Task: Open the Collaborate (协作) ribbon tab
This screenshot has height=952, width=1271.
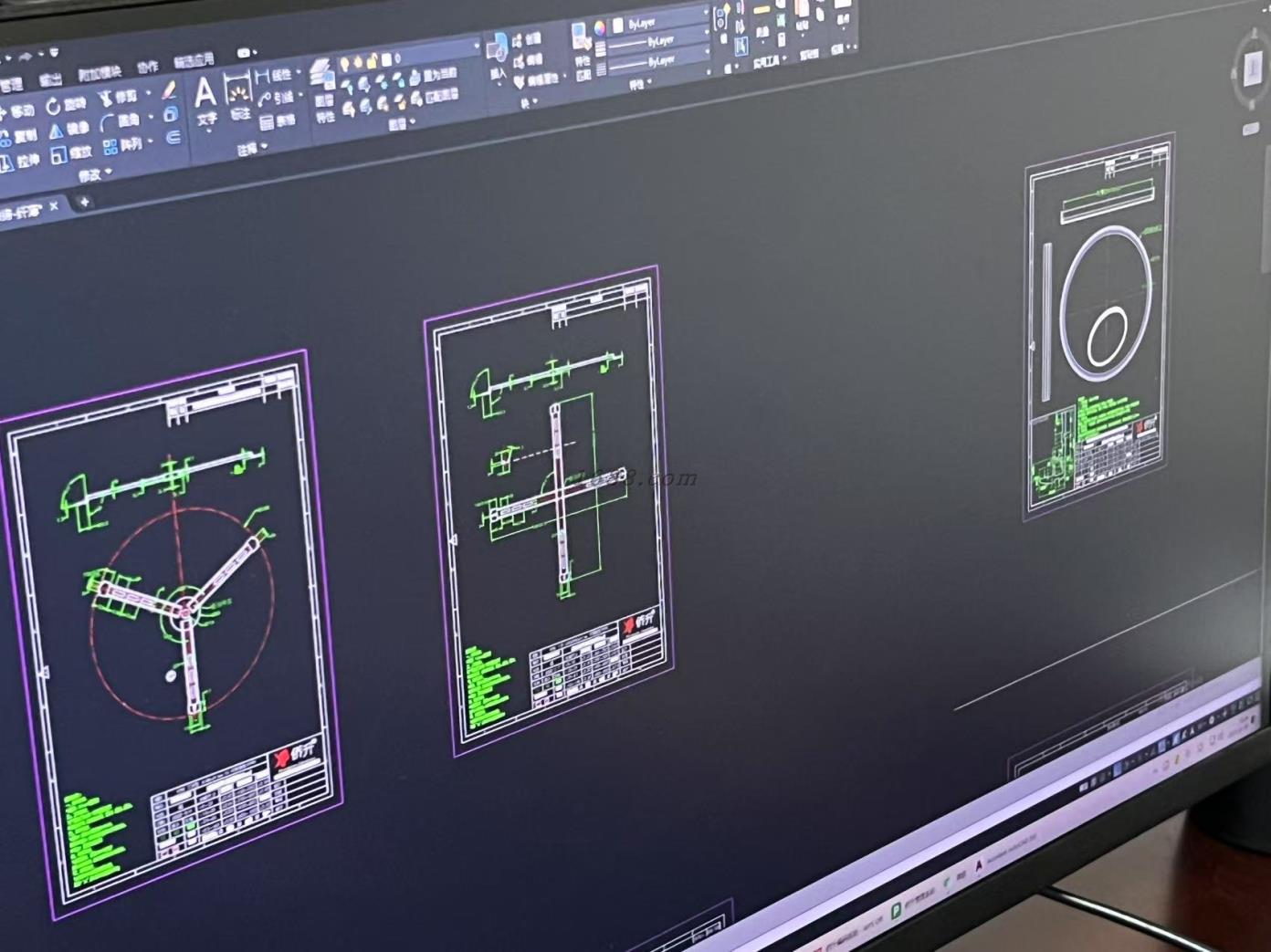Action: [147, 67]
